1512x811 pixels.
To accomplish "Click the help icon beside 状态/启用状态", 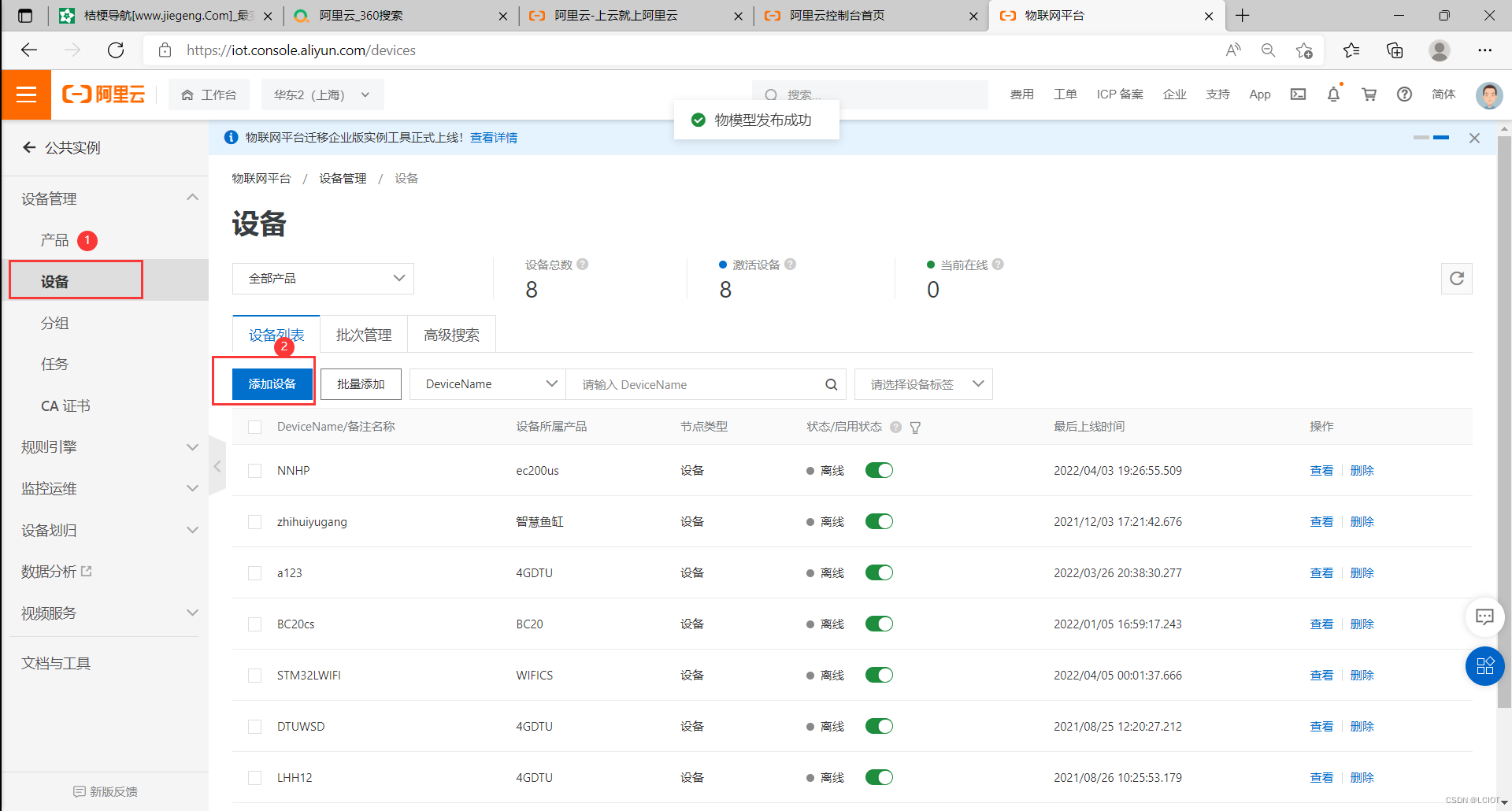I will pos(895,427).
